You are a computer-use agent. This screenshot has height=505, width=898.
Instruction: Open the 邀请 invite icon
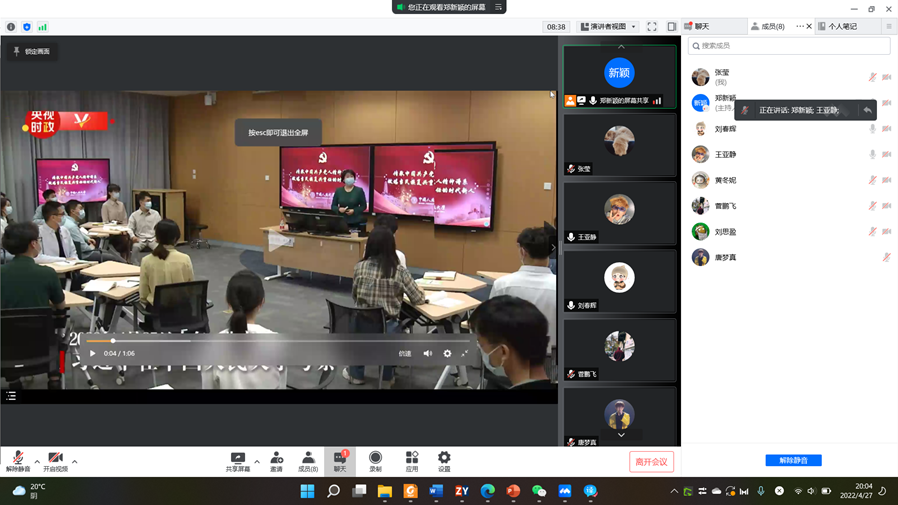(276, 461)
